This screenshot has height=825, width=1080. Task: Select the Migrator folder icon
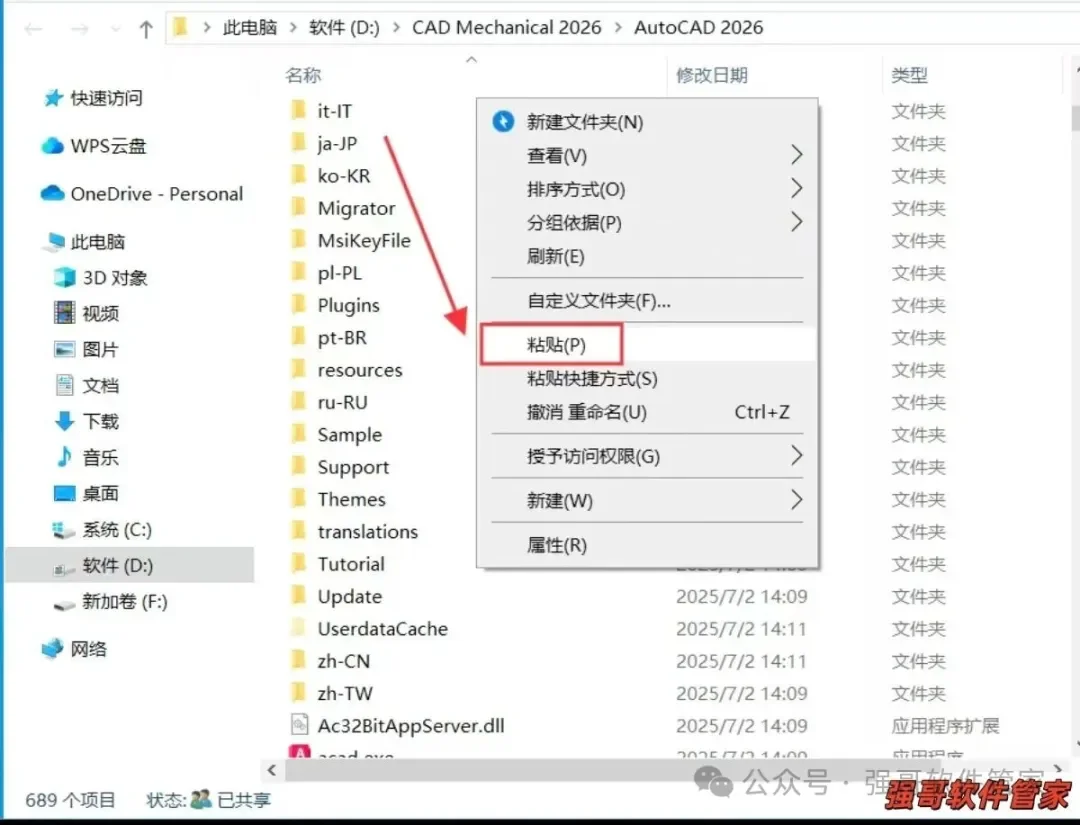coord(299,207)
